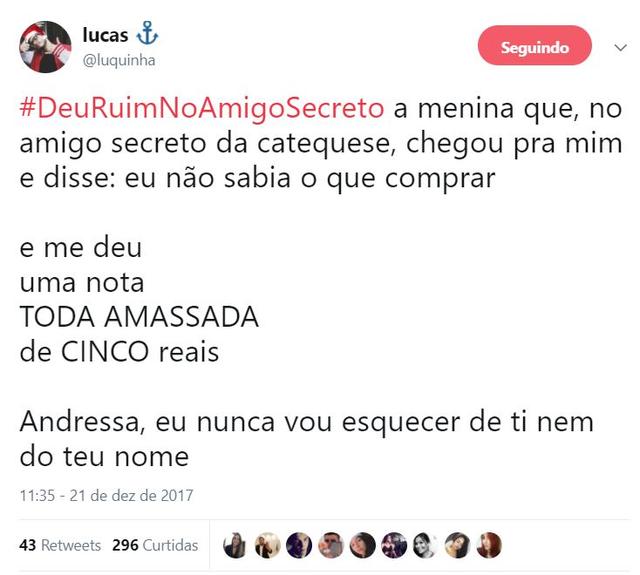This screenshot has width=640, height=575.
Task: Open the @luquinha handle link
Action: pos(118,60)
